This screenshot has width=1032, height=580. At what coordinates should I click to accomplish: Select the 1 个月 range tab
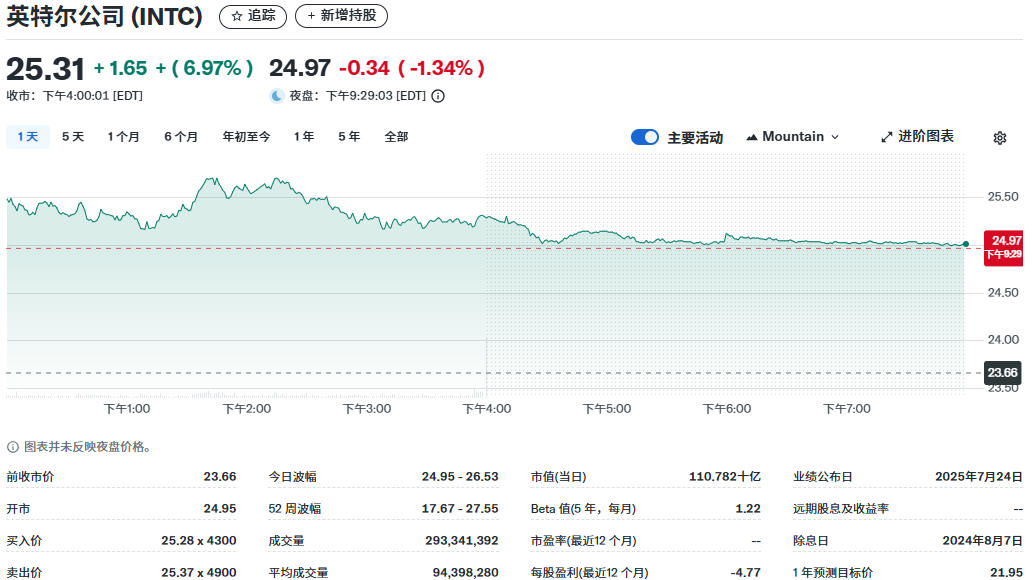point(123,136)
